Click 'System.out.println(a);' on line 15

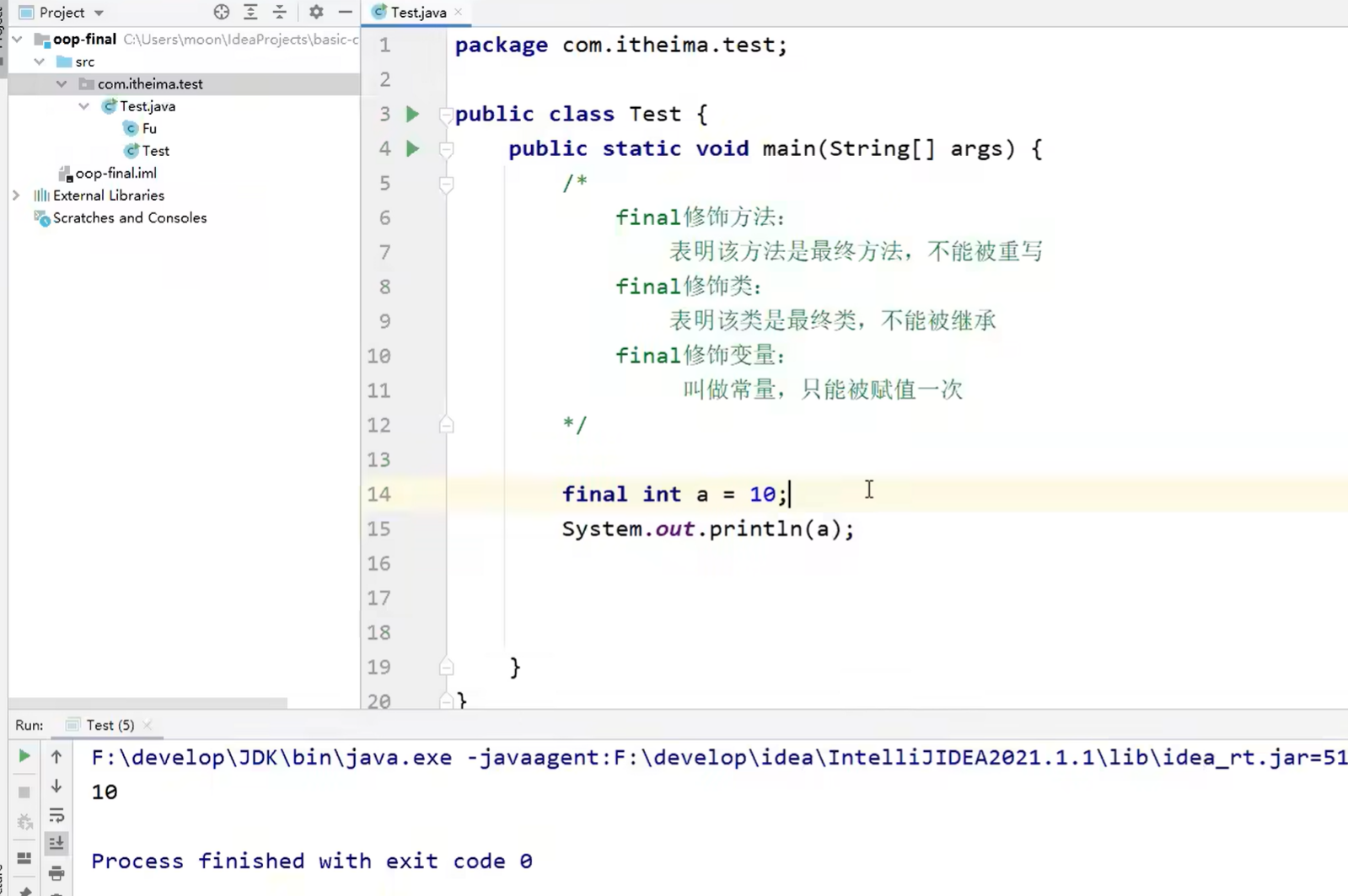[708, 529]
